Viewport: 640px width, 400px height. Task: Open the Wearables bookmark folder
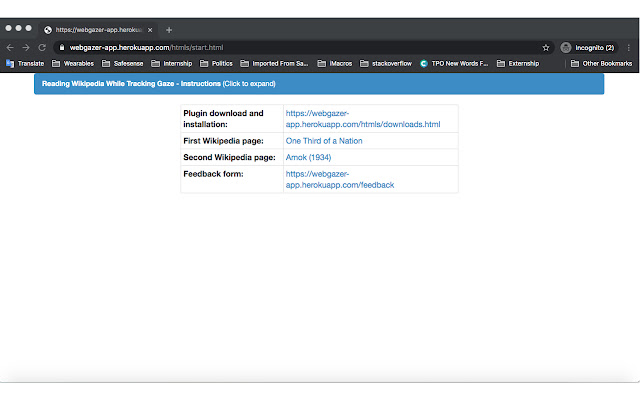pos(73,64)
